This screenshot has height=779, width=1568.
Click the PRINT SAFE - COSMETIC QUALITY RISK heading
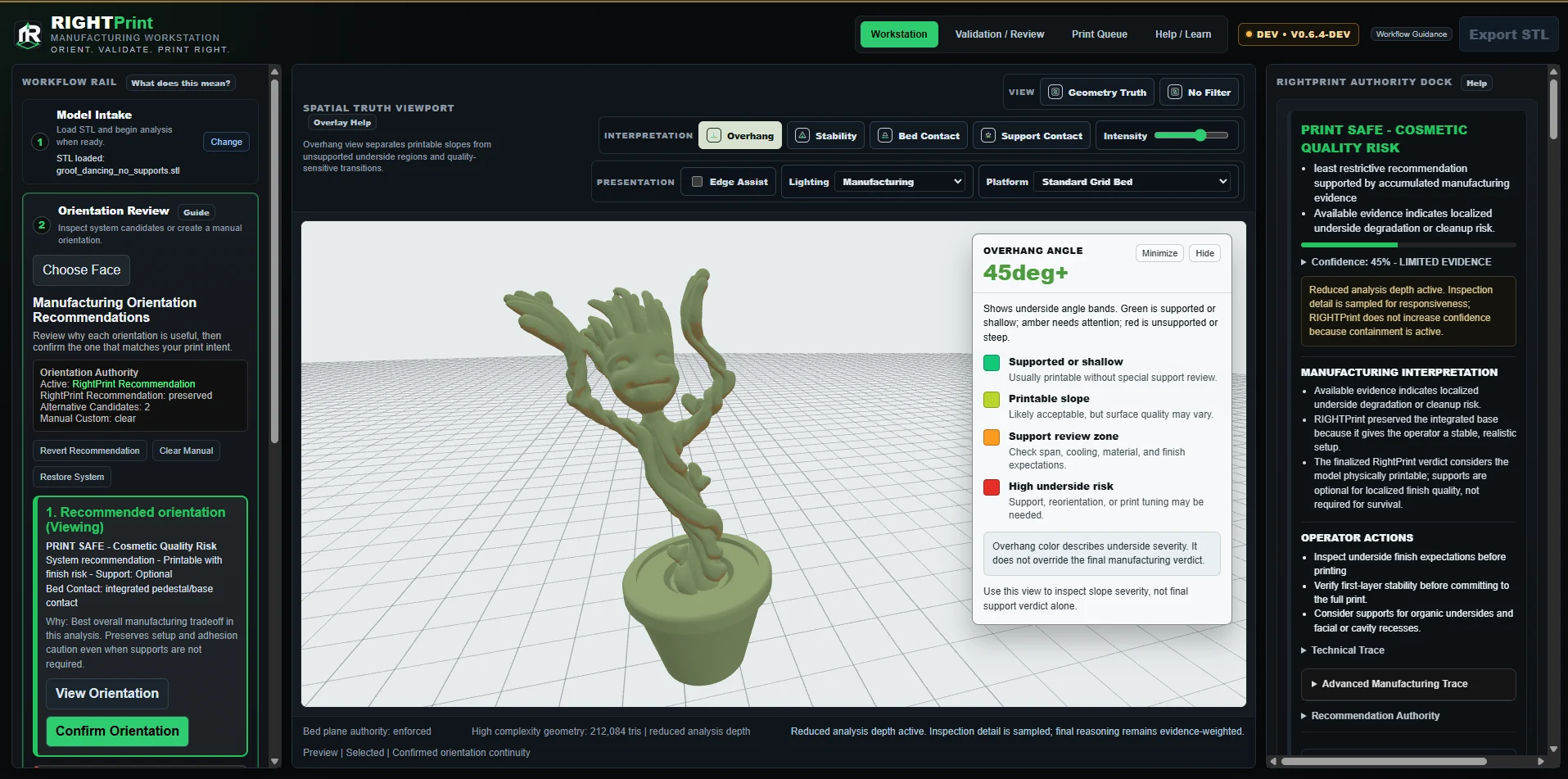[x=1384, y=139]
